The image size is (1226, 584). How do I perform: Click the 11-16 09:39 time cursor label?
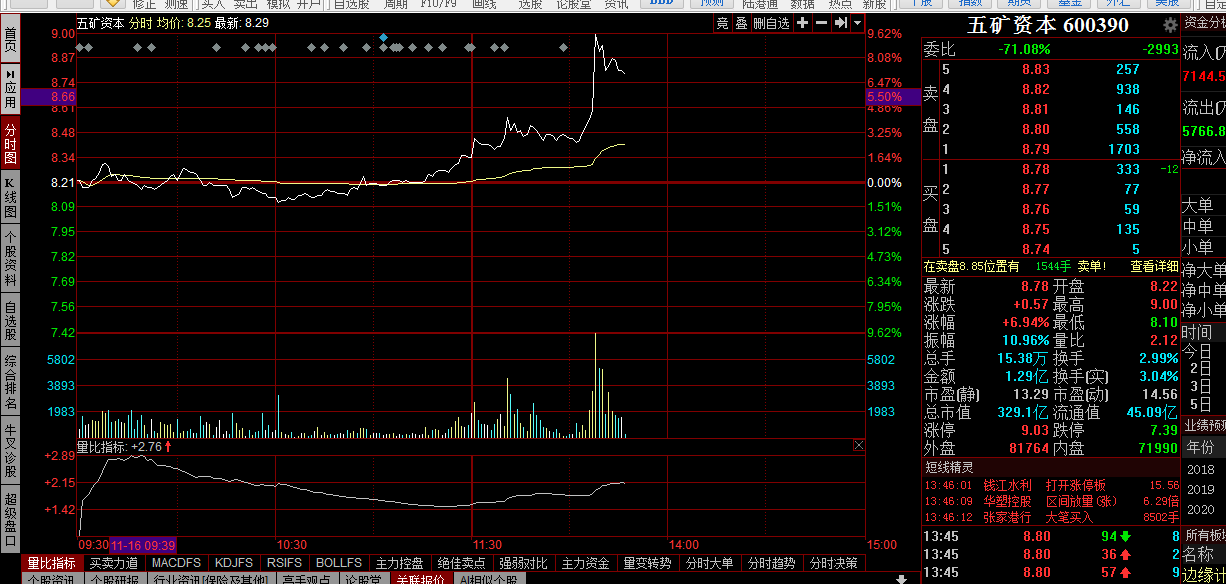(143, 545)
